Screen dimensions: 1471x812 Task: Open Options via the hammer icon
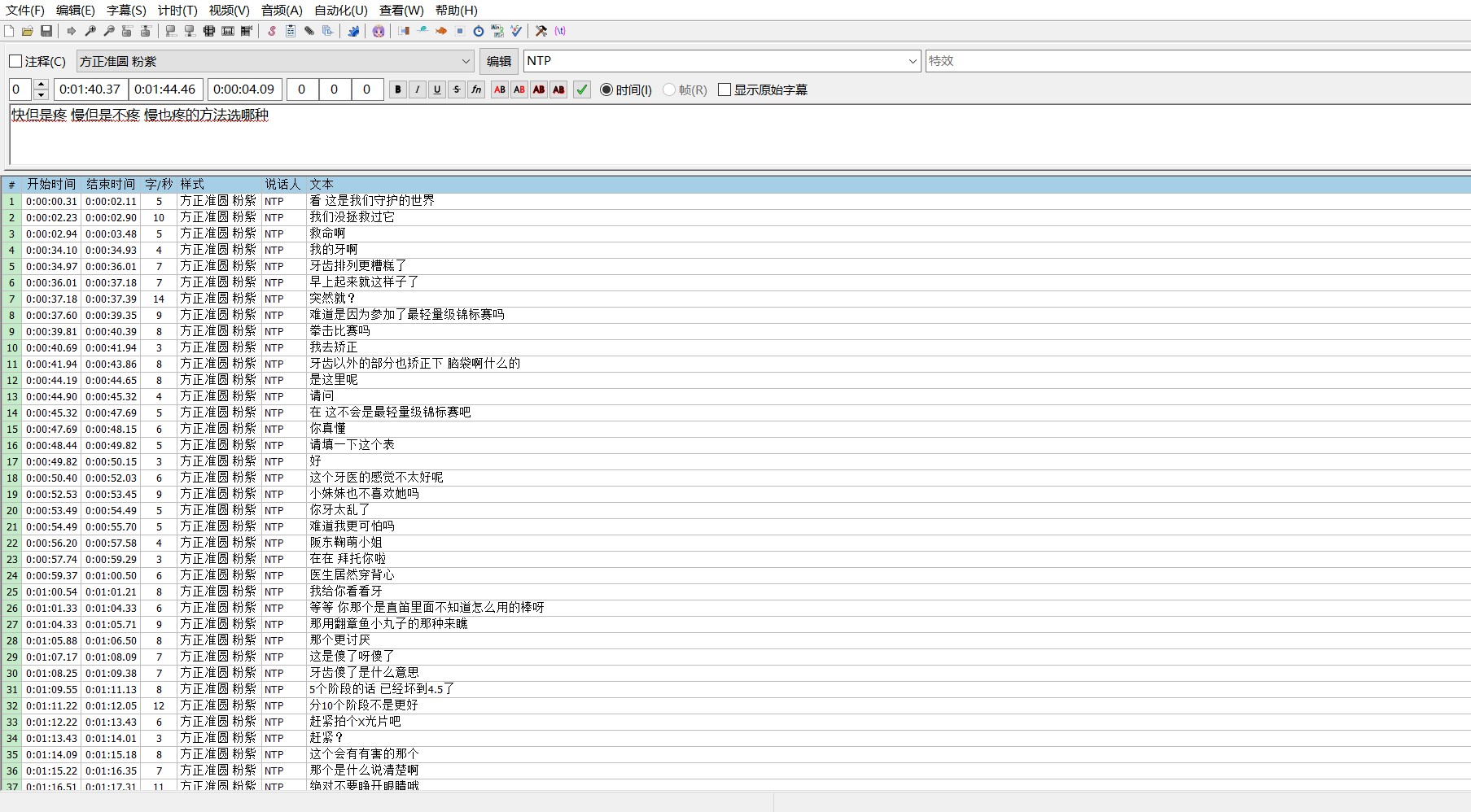(541, 31)
